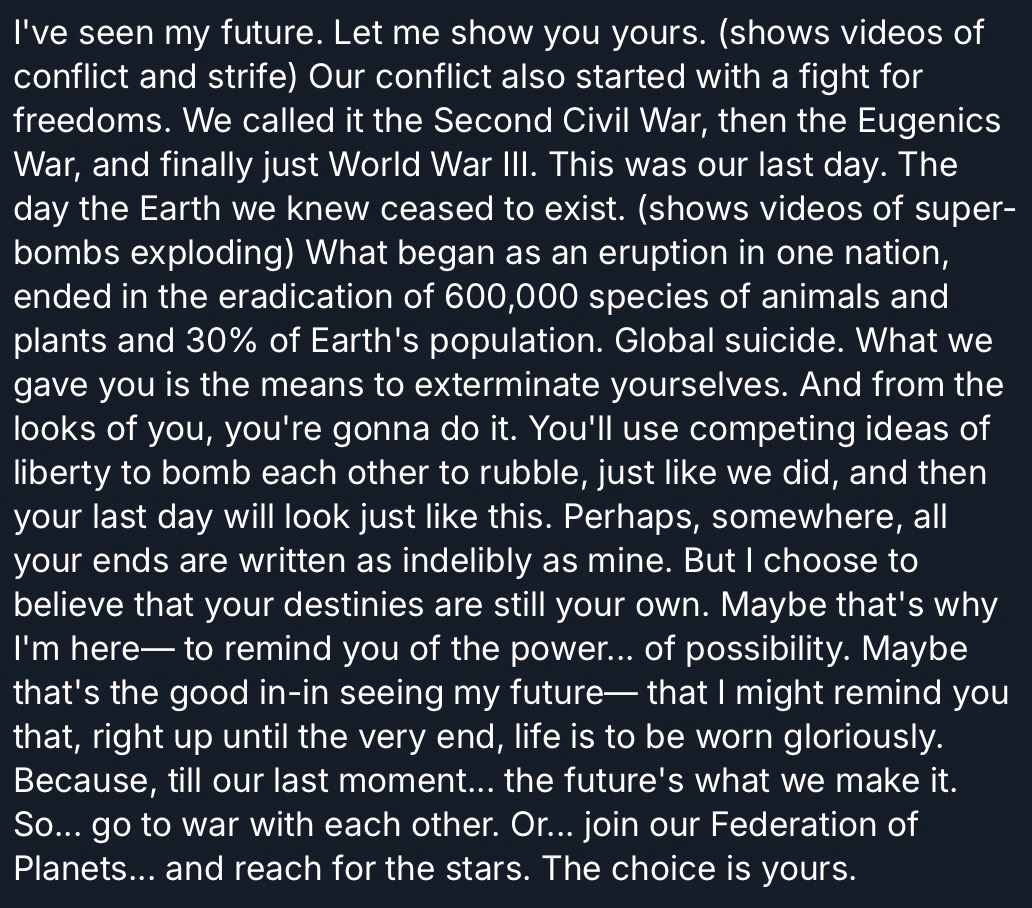This screenshot has height=908, width=1032.
Task: Select the number "600,000" in the text
Action: click(x=510, y=298)
